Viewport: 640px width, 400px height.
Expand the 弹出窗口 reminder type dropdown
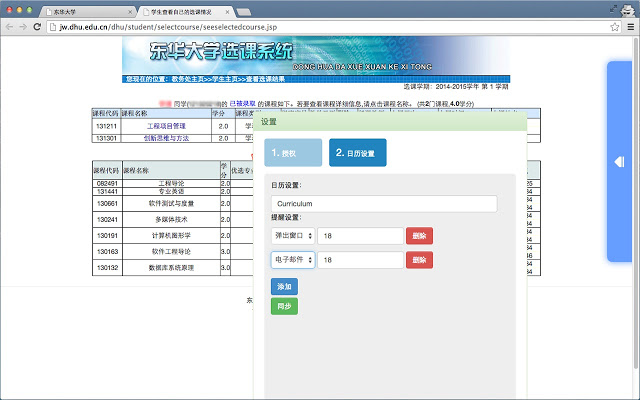tap(292, 236)
